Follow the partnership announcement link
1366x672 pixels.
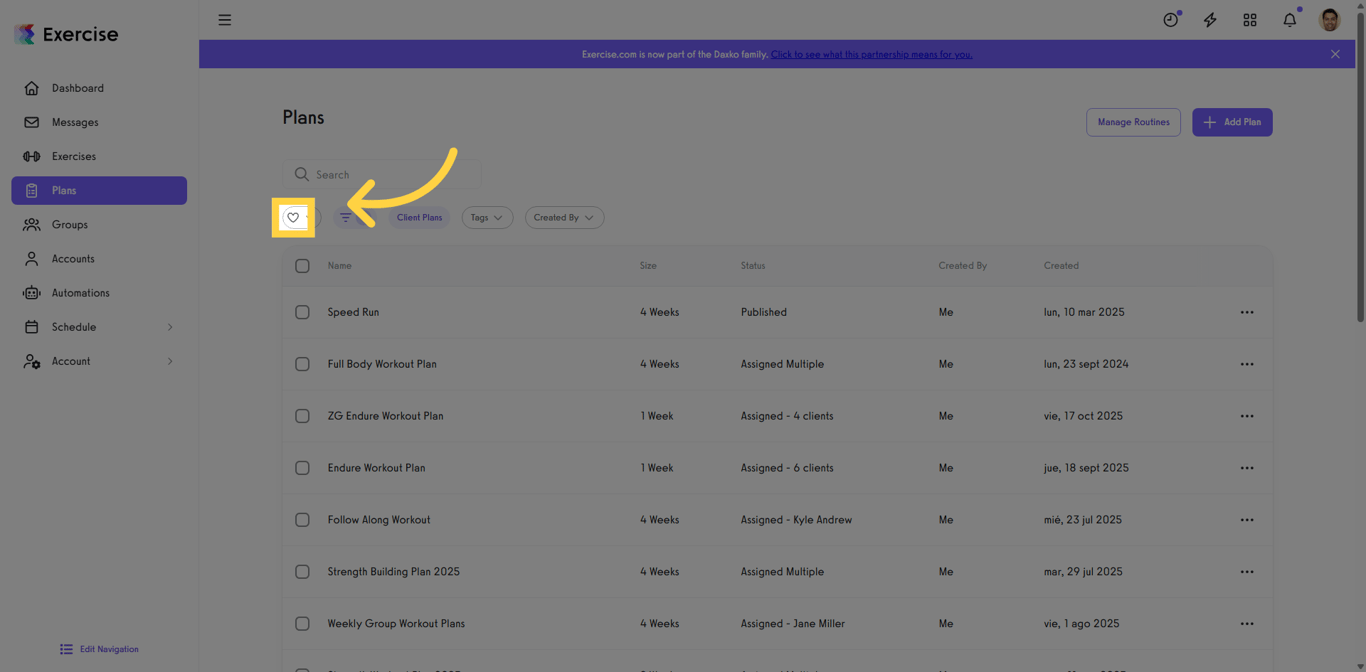tap(871, 54)
